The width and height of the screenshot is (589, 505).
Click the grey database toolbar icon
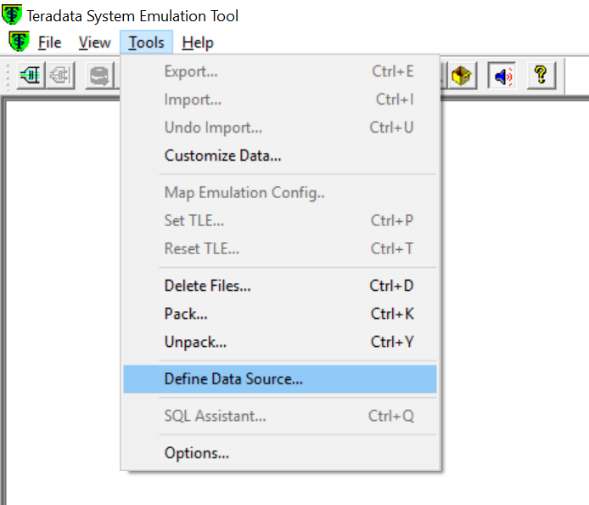[x=99, y=76]
